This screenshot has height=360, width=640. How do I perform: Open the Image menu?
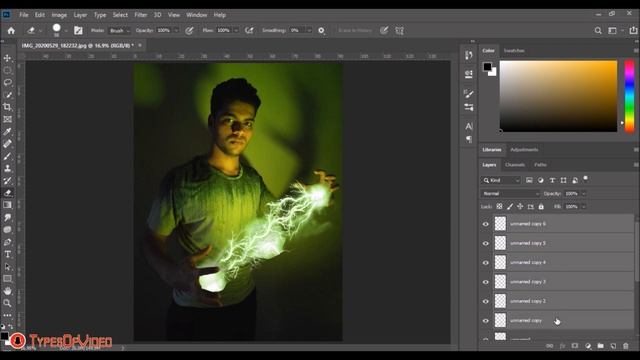coord(59,15)
